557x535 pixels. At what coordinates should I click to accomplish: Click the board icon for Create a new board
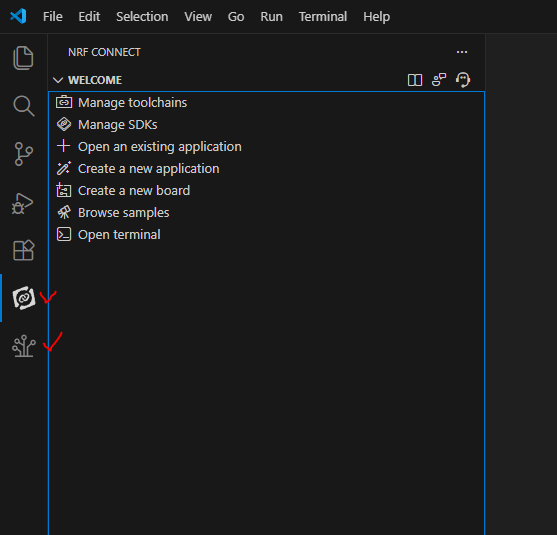click(64, 190)
